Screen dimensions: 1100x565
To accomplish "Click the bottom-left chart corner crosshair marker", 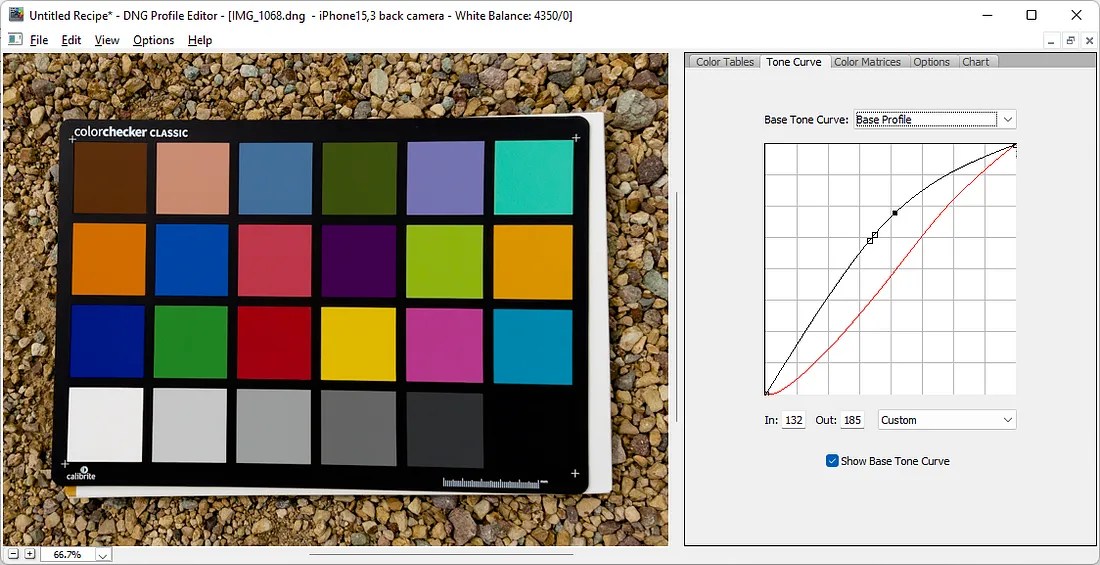I will 65,464.
